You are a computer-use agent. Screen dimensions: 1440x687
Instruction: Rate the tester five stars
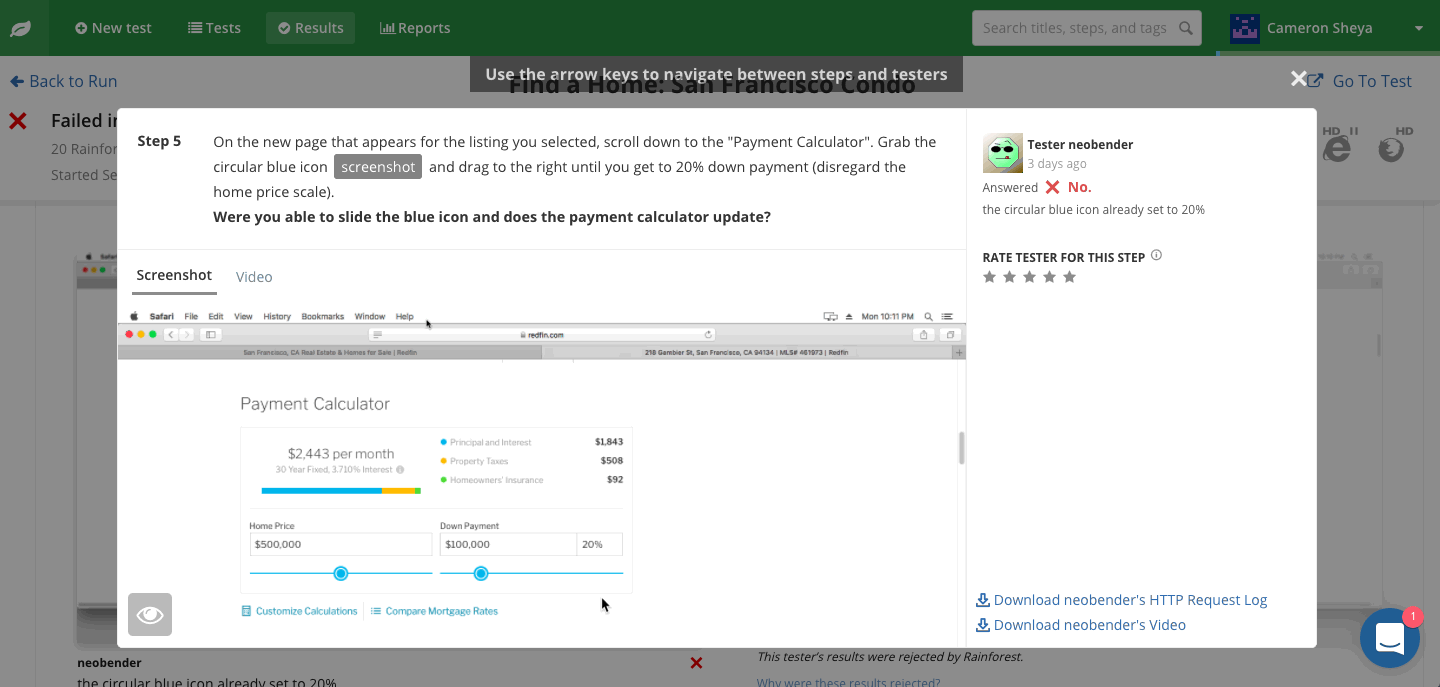pos(1070,277)
